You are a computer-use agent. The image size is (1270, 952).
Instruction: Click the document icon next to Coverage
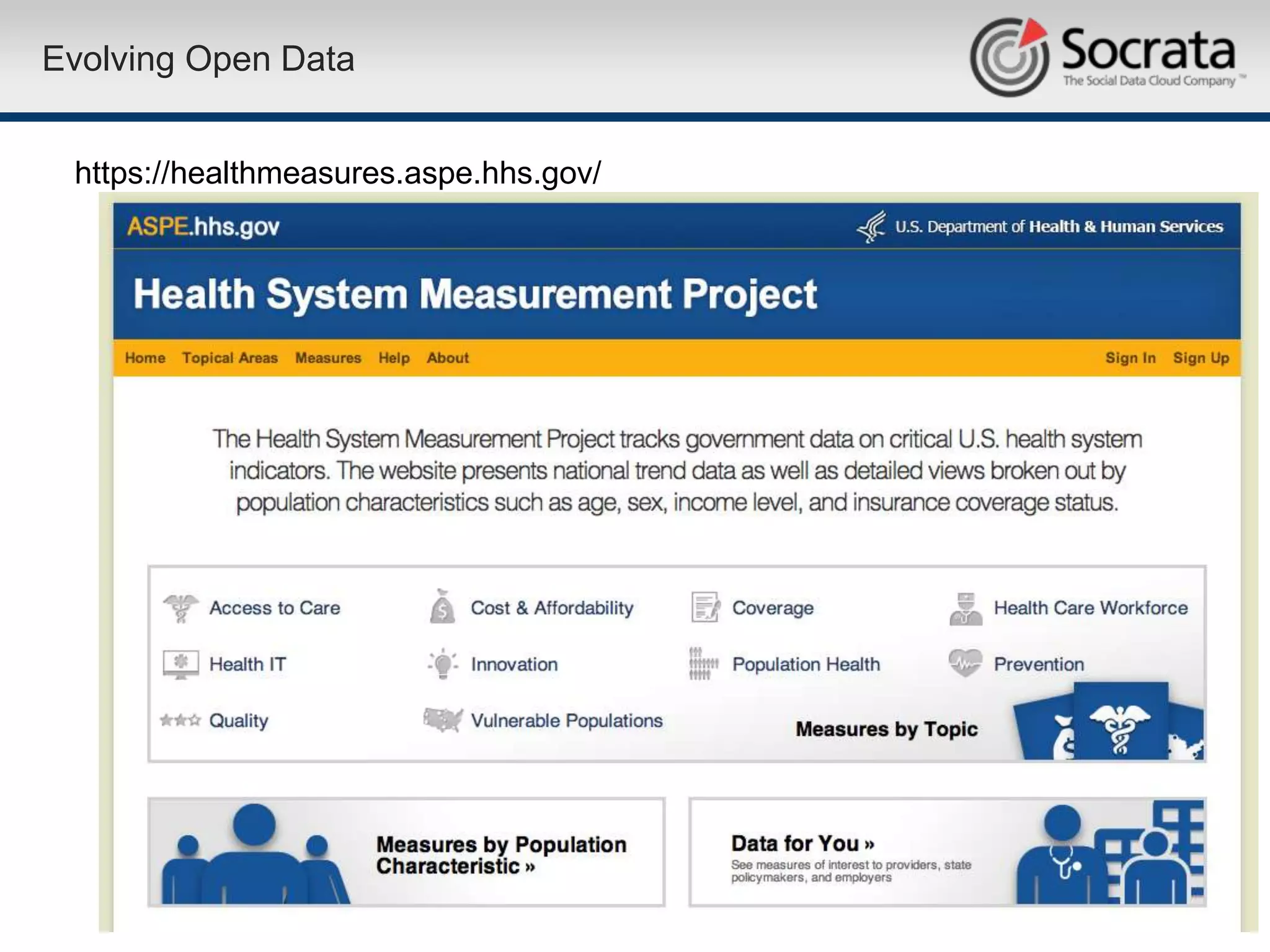(x=705, y=607)
